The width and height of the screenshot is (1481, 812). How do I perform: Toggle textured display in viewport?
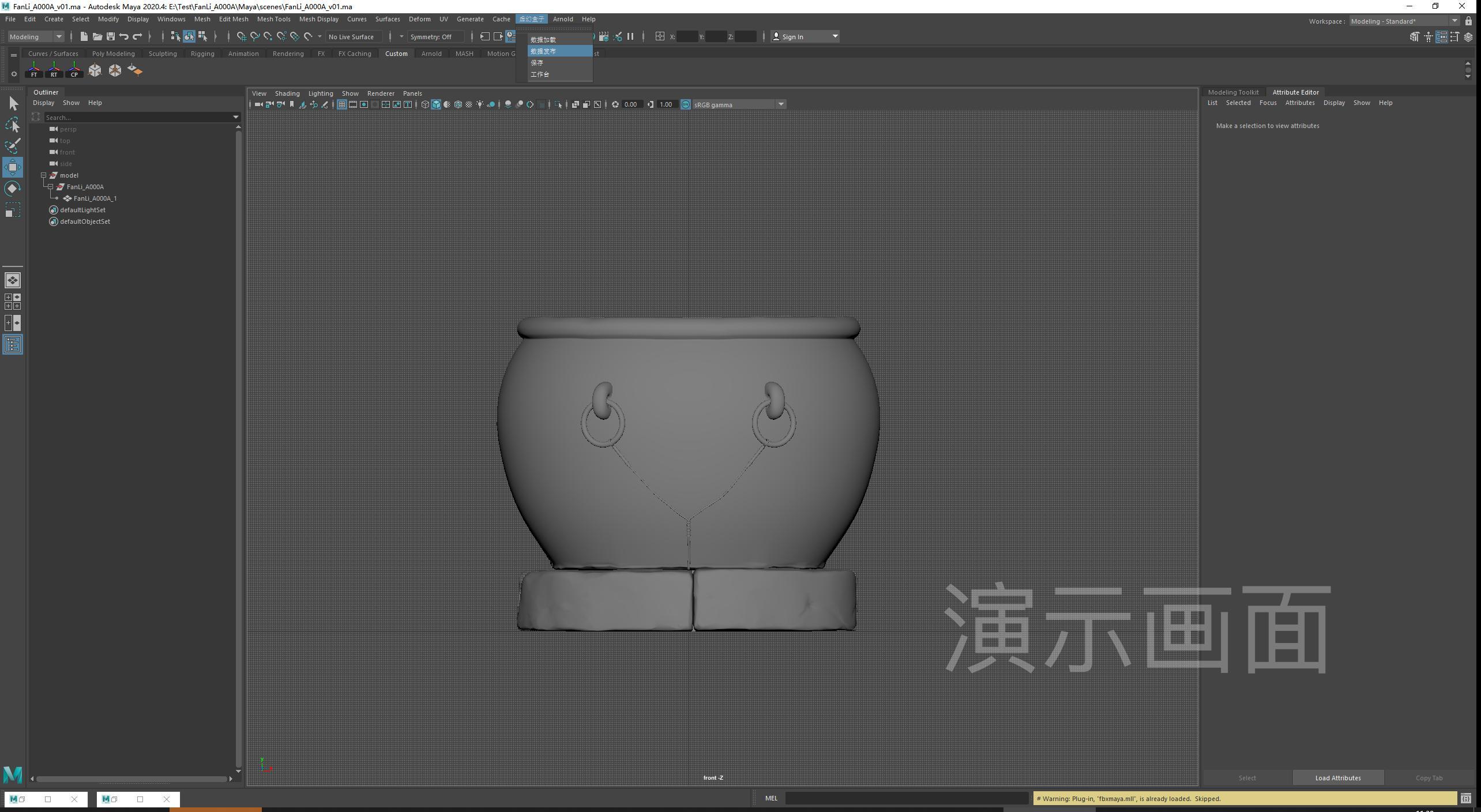click(x=469, y=104)
